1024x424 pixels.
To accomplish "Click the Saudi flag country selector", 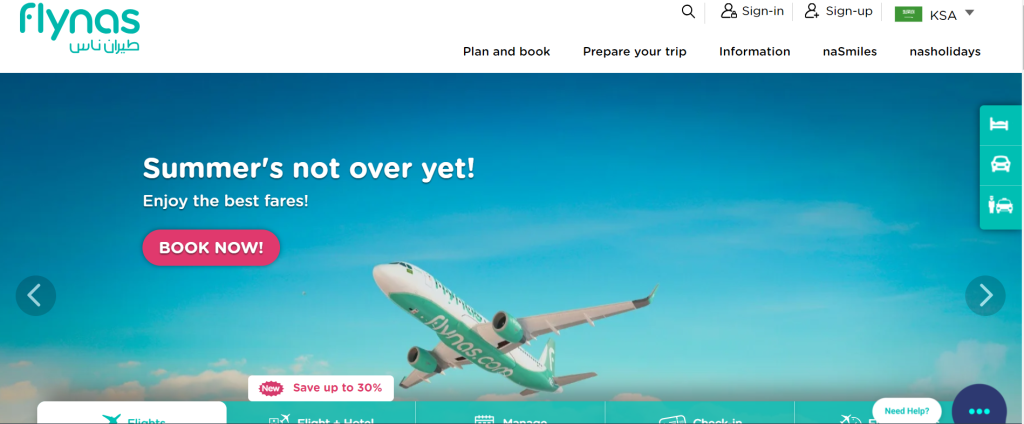I will click(x=908, y=14).
